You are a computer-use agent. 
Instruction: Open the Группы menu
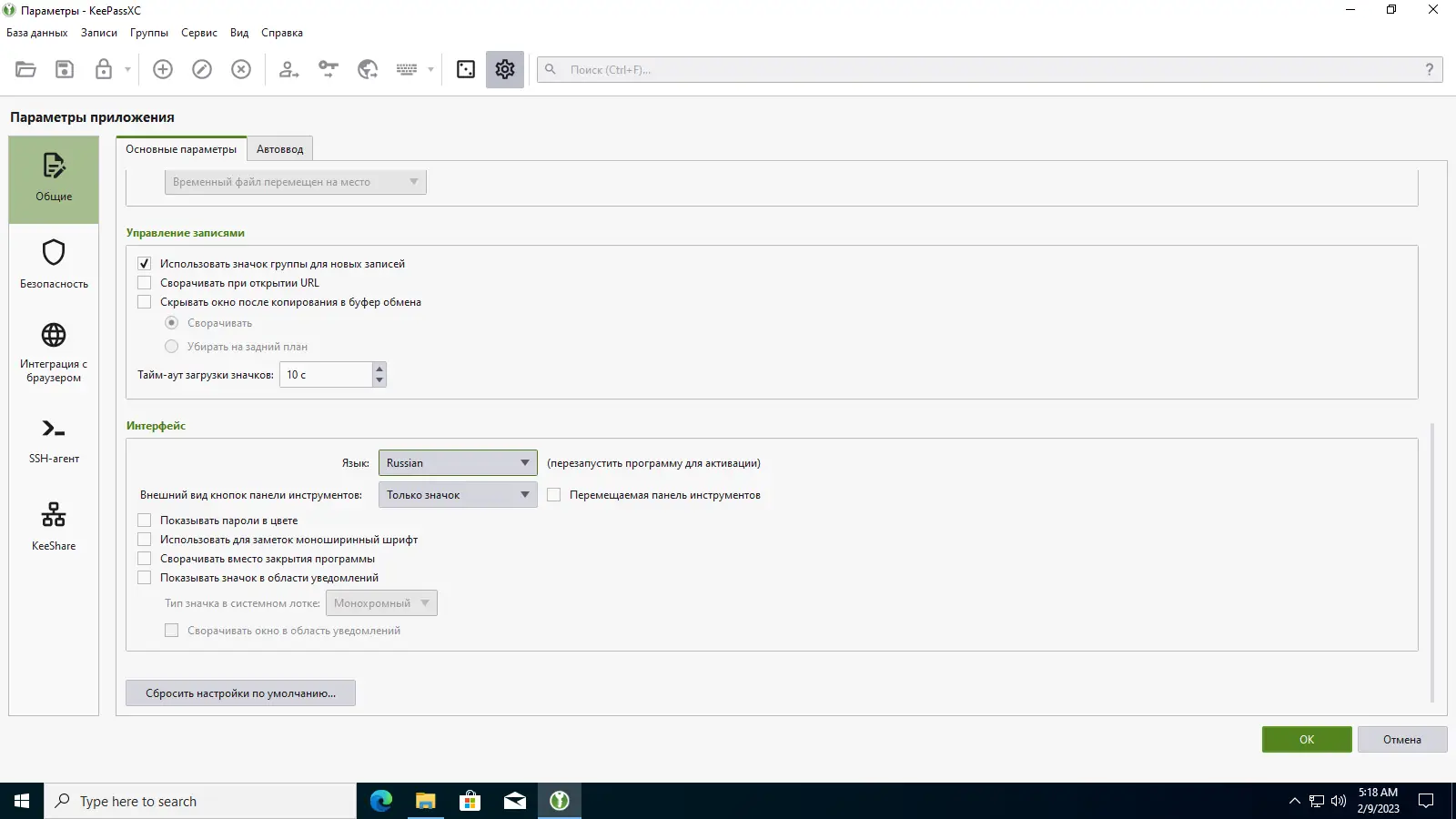[x=149, y=33]
